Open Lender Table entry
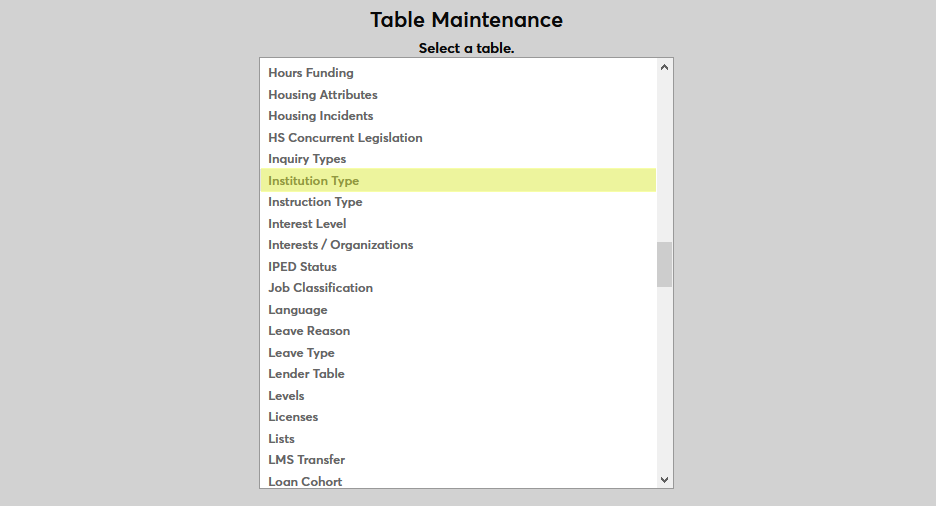 (x=306, y=374)
